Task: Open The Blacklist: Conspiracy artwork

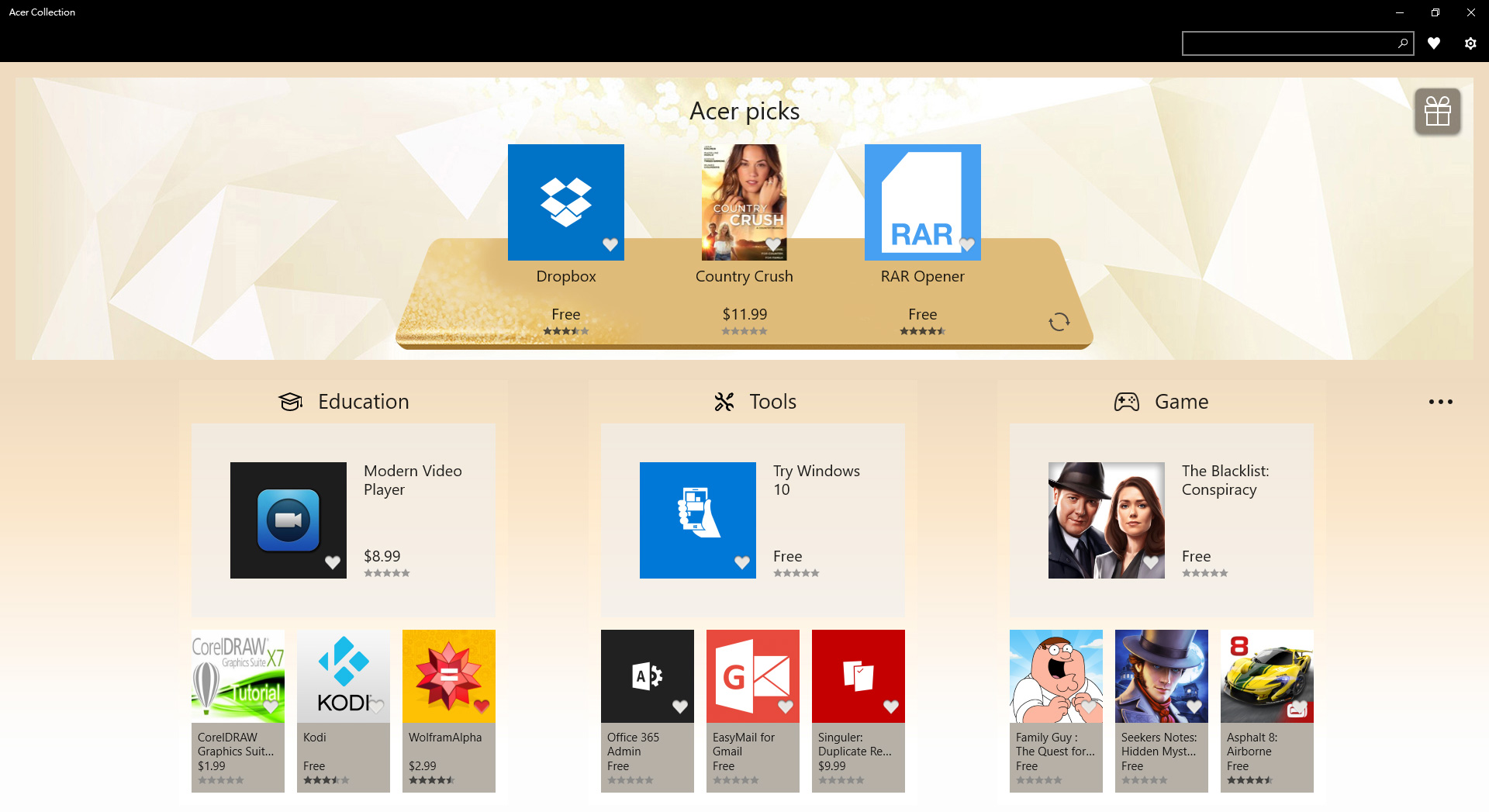Action: pyautogui.click(x=1107, y=520)
